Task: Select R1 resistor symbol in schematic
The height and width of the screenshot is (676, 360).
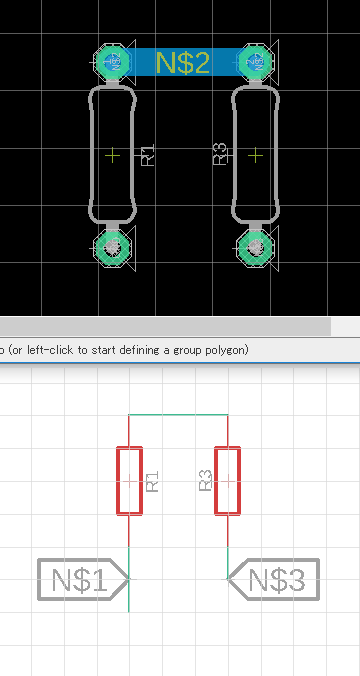Action: pyautogui.click(x=129, y=481)
